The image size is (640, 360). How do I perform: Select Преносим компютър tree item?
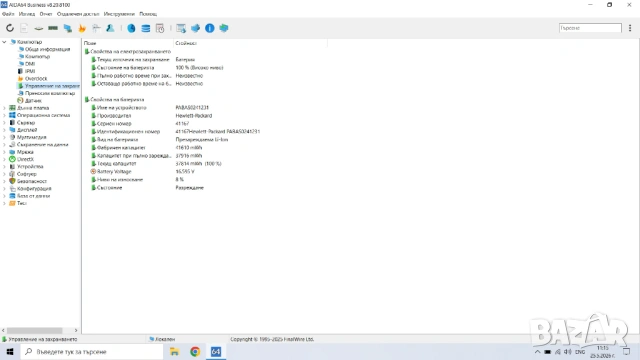tap(50, 93)
